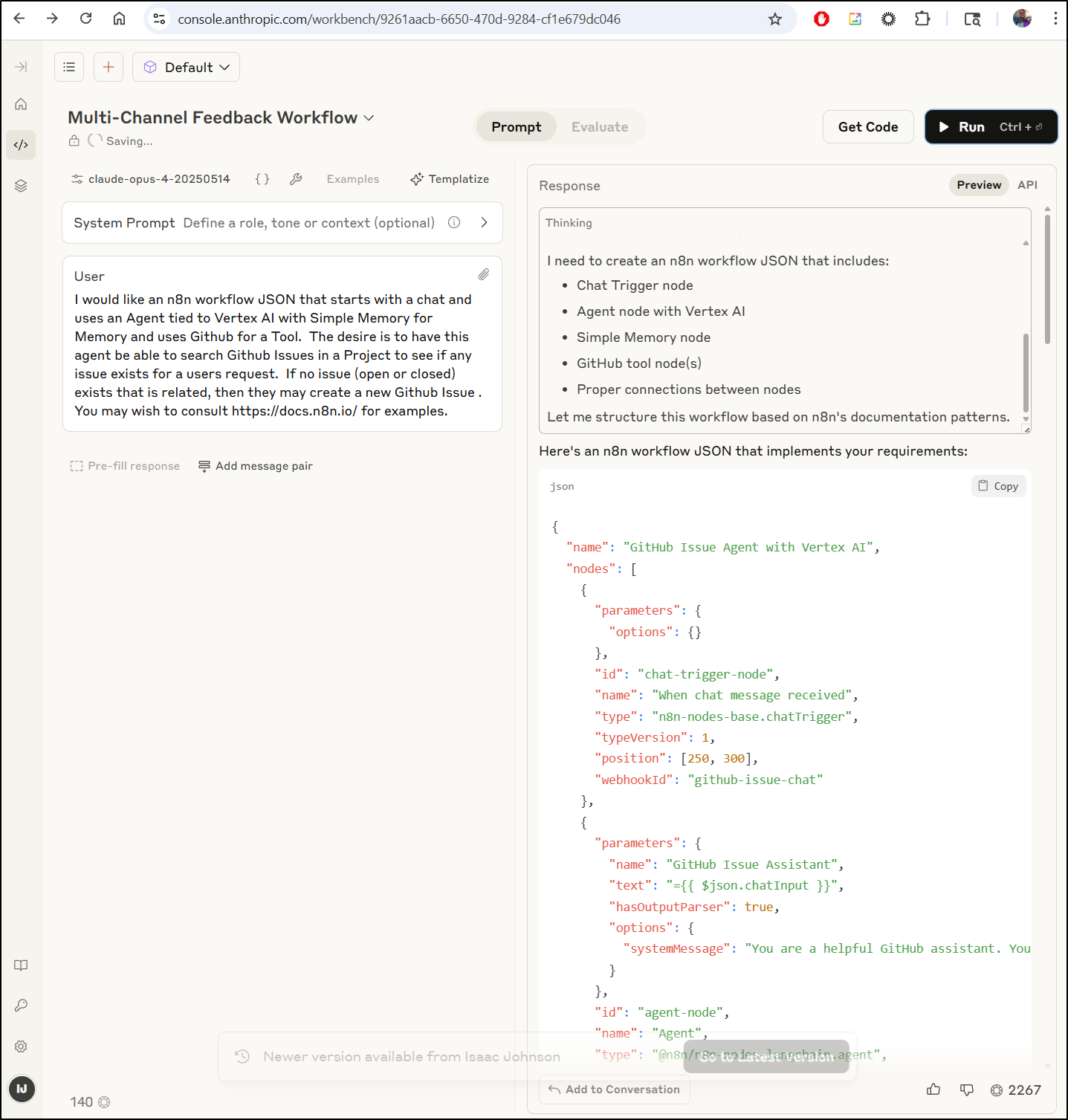The height and width of the screenshot is (1120, 1068).
Task: Select the Preview response view
Action: pos(979,185)
